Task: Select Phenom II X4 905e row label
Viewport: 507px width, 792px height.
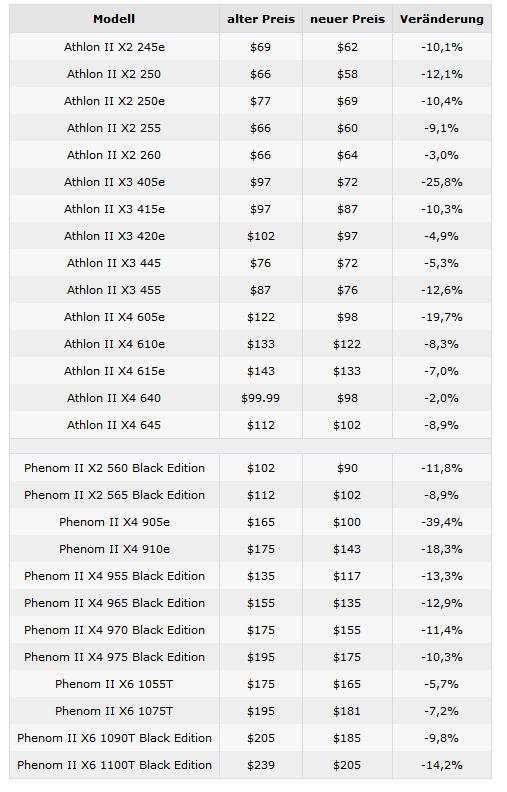Action: coord(114,522)
